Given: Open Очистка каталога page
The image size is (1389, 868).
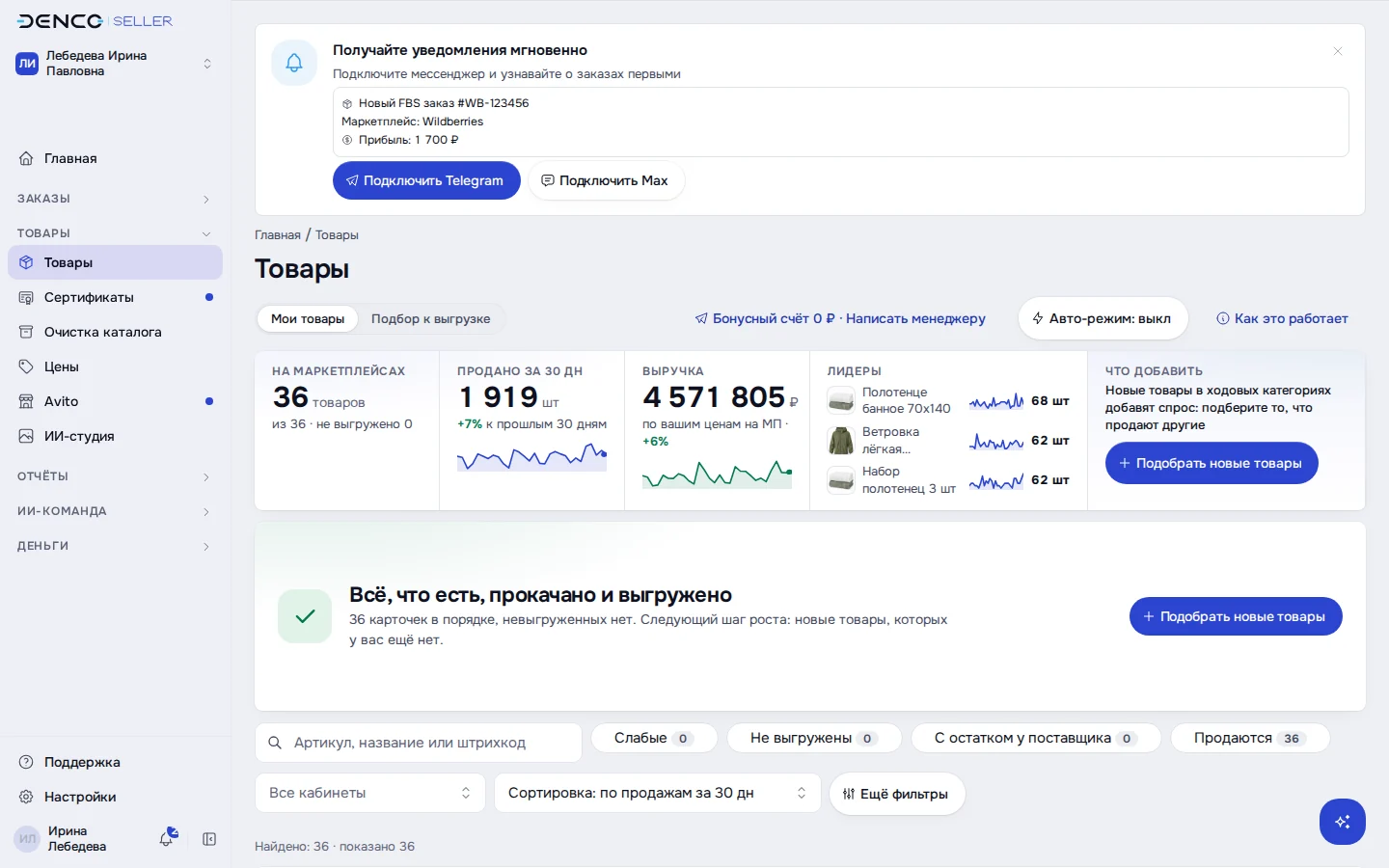Looking at the screenshot, I should coord(115,332).
